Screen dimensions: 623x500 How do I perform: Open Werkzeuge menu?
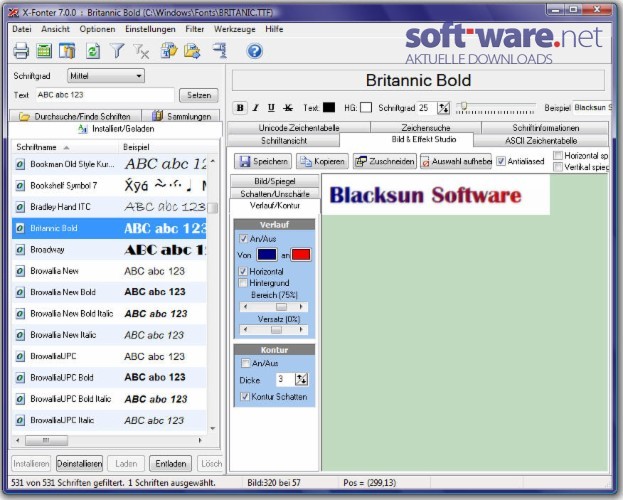tap(235, 29)
